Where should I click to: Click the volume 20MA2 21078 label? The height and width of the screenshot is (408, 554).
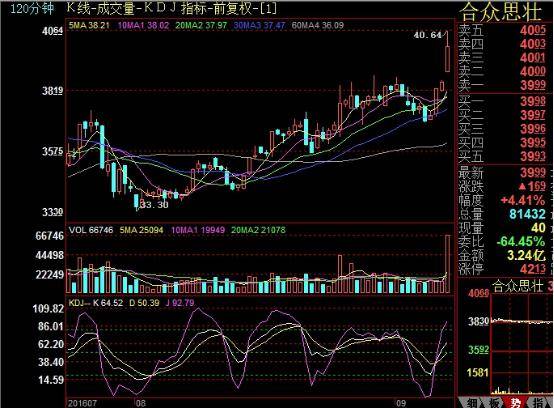tap(258, 230)
